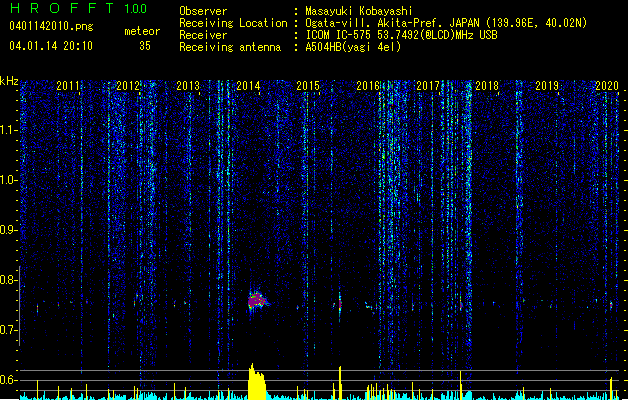Click the 'Observer' field label
Screen dimensions: 629x400
coord(203,11)
